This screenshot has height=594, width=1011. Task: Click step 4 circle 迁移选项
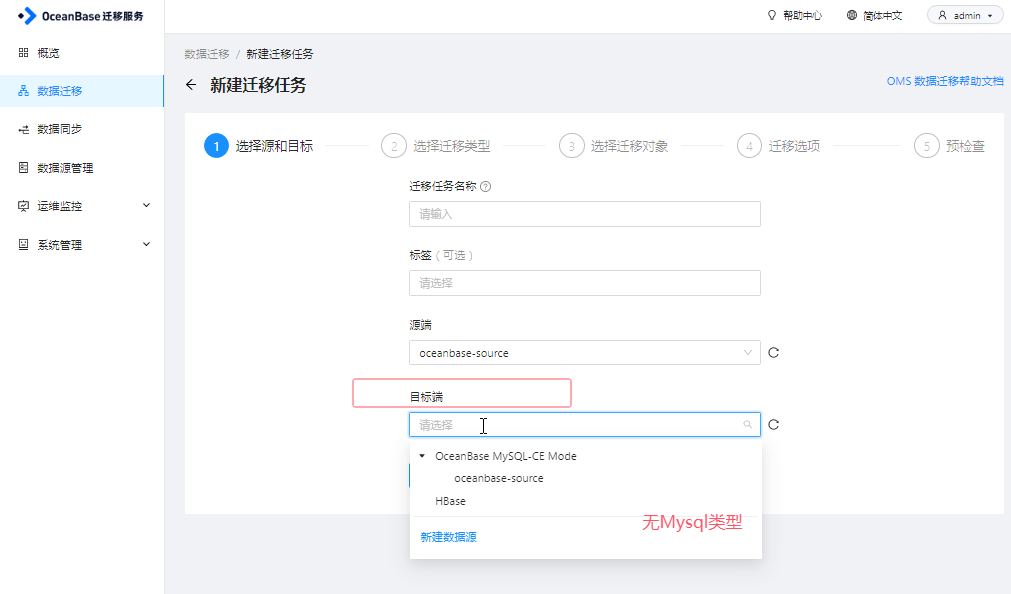click(749, 146)
